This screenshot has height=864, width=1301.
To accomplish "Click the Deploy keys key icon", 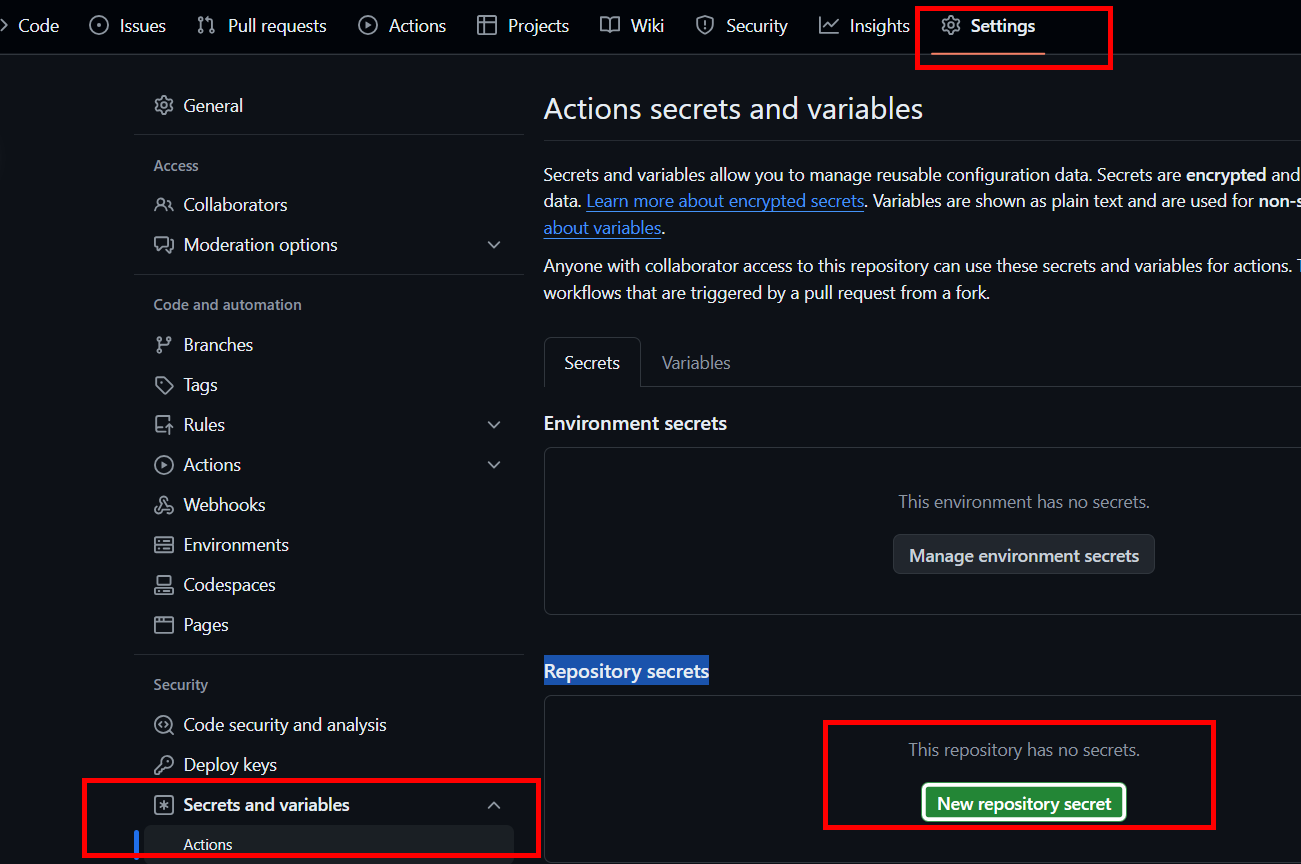I will click(x=164, y=765).
